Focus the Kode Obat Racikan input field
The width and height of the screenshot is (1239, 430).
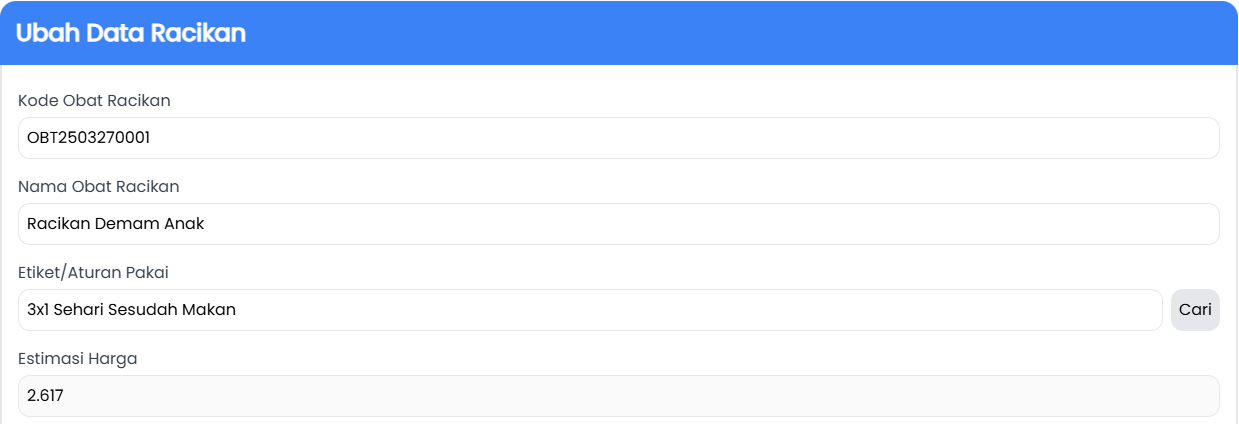click(x=618, y=138)
